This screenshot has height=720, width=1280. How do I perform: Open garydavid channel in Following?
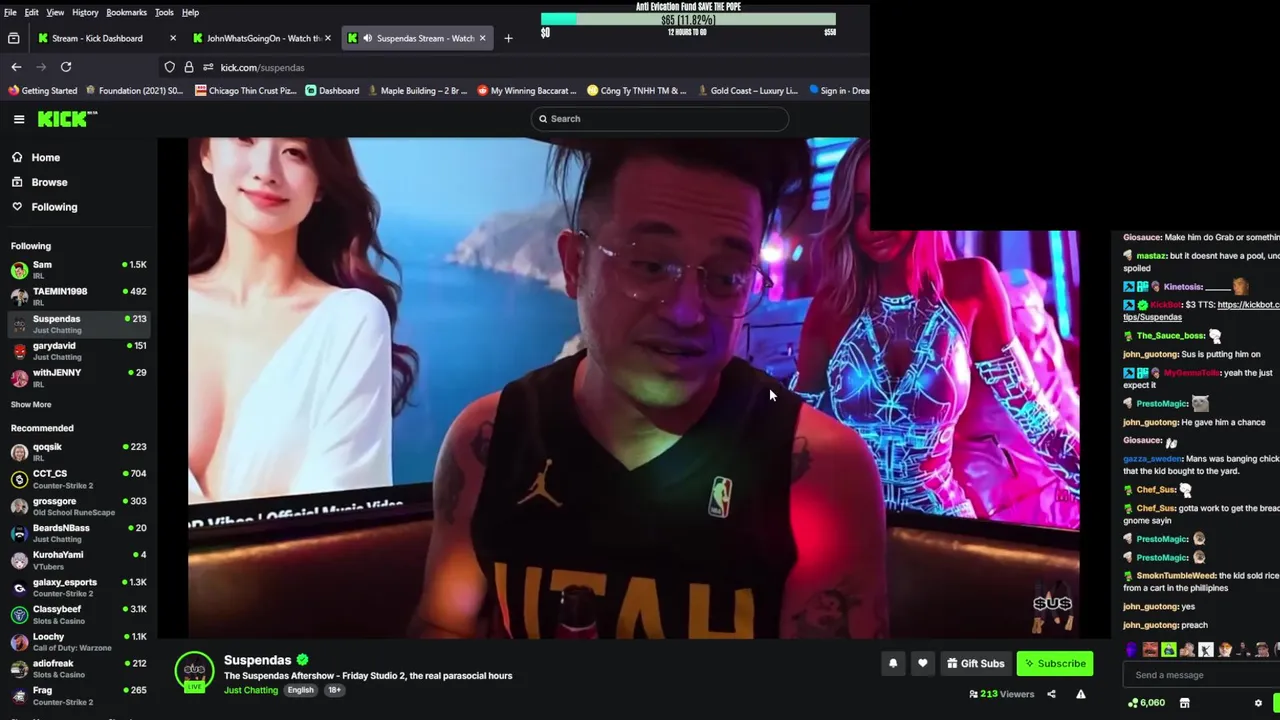(x=78, y=351)
